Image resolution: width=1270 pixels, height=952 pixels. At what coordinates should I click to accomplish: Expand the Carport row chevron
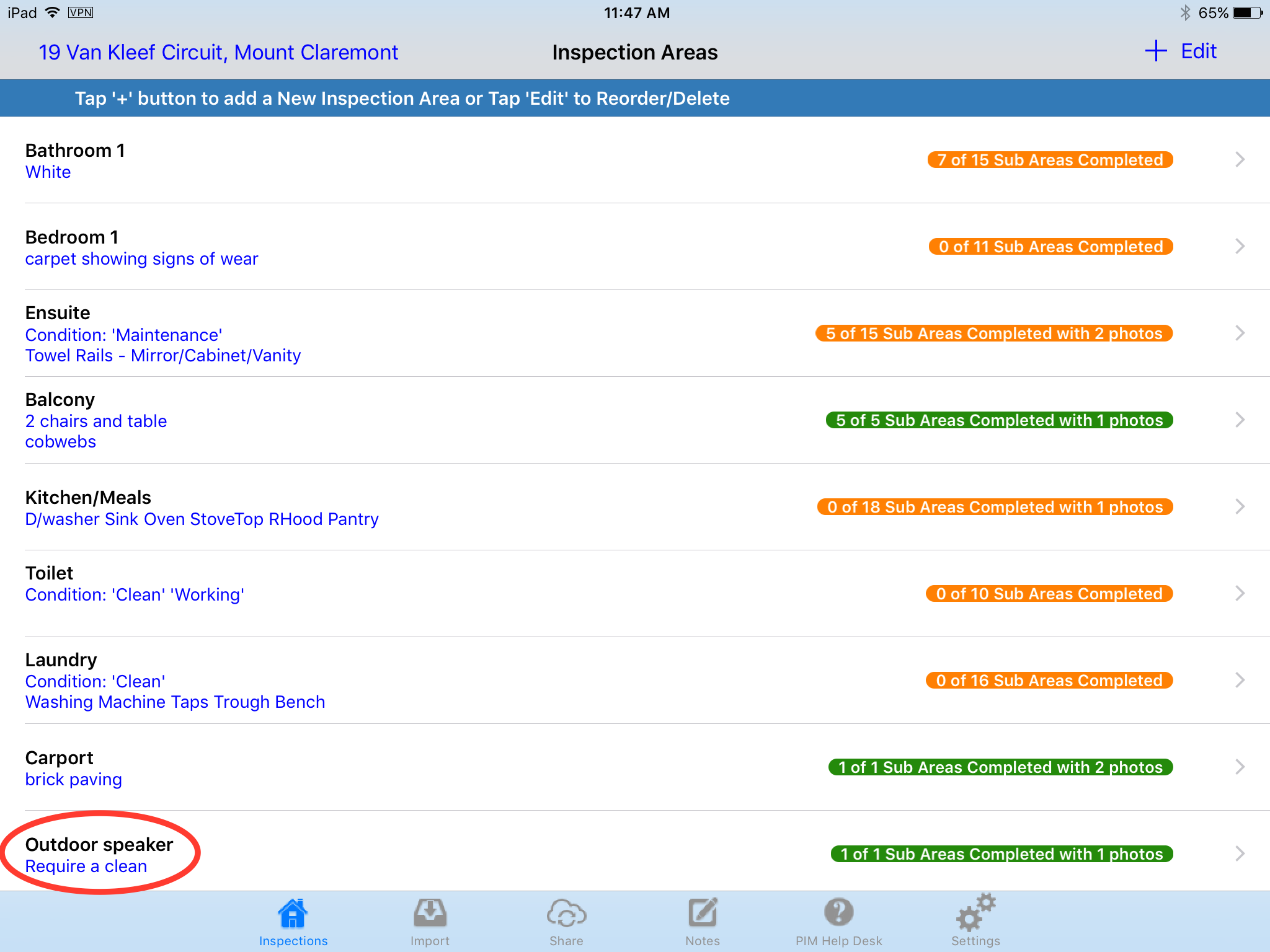click(1240, 767)
